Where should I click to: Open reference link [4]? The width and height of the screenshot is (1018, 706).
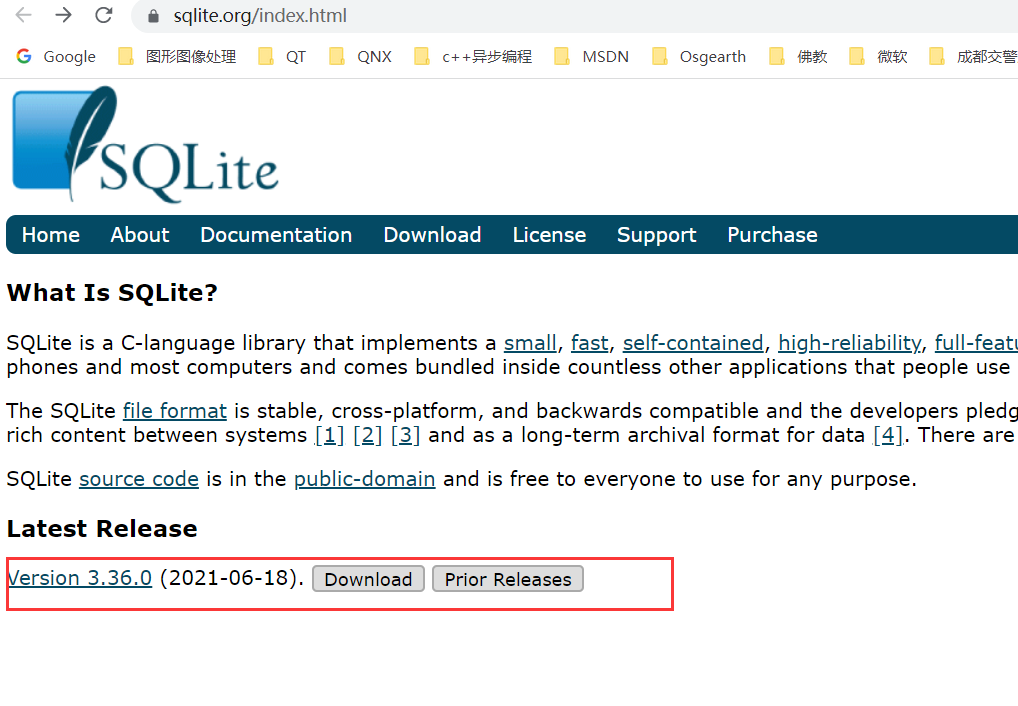click(x=888, y=435)
